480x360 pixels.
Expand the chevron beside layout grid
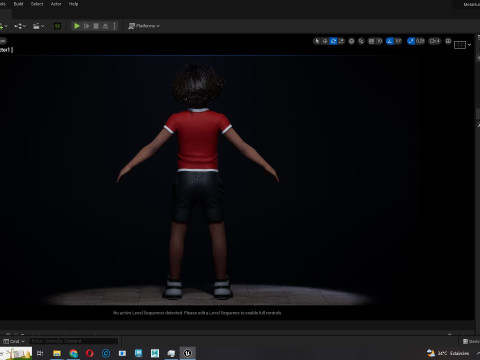click(x=469, y=45)
